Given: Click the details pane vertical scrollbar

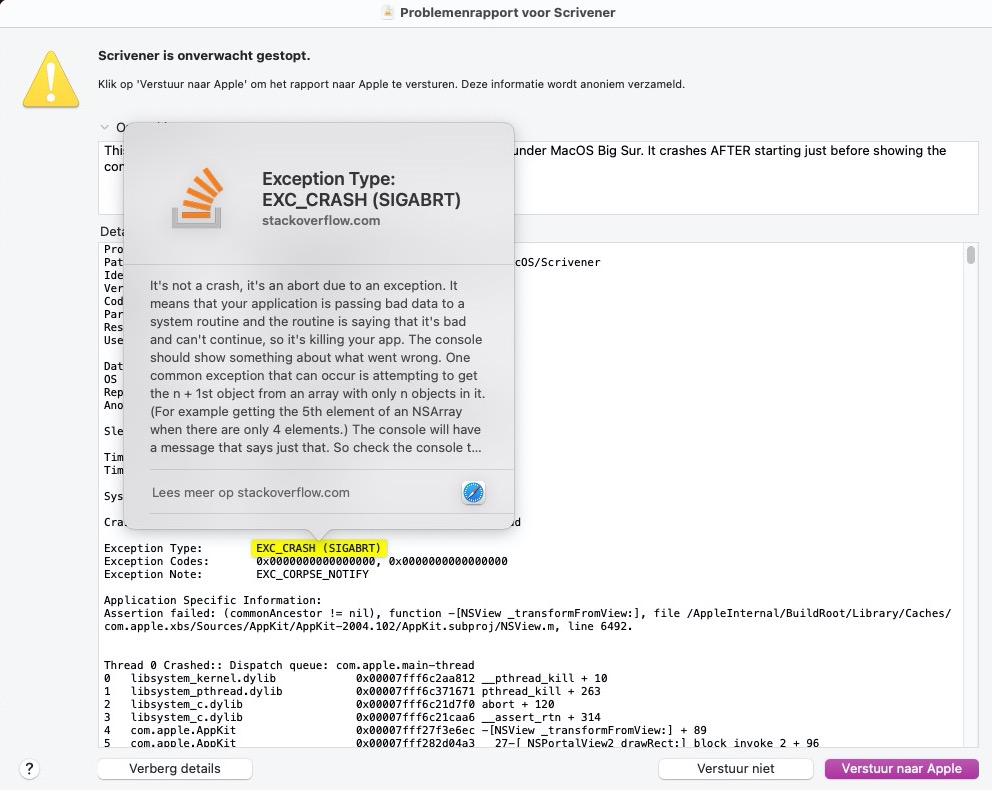Looking at the screenshot, I should [970, 255].
